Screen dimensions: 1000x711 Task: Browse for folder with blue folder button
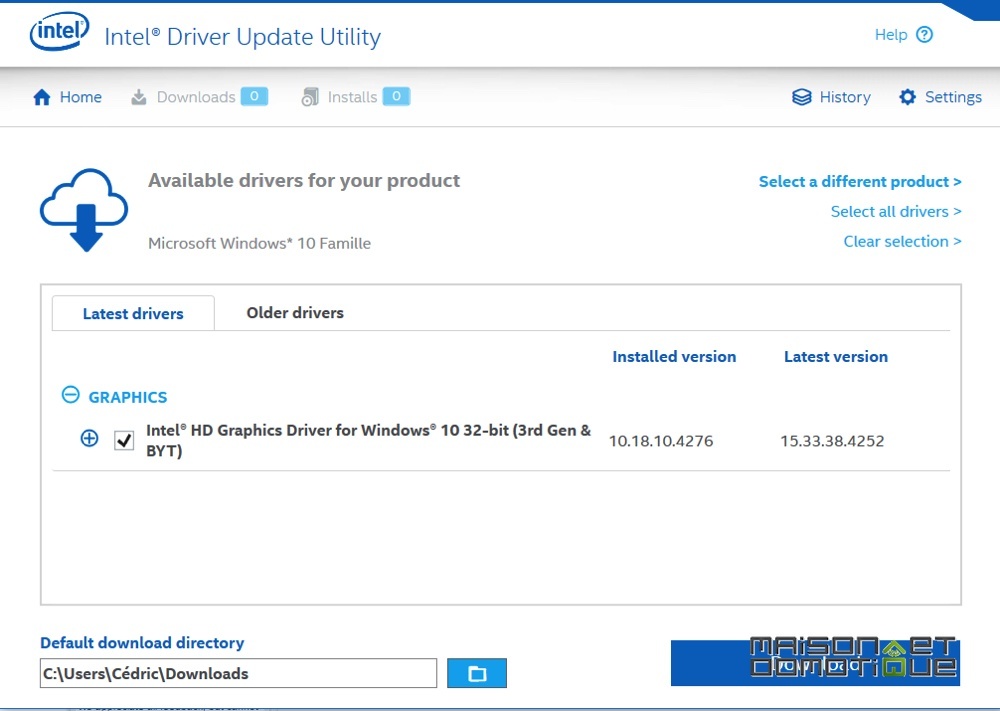[x=477, y=673]
